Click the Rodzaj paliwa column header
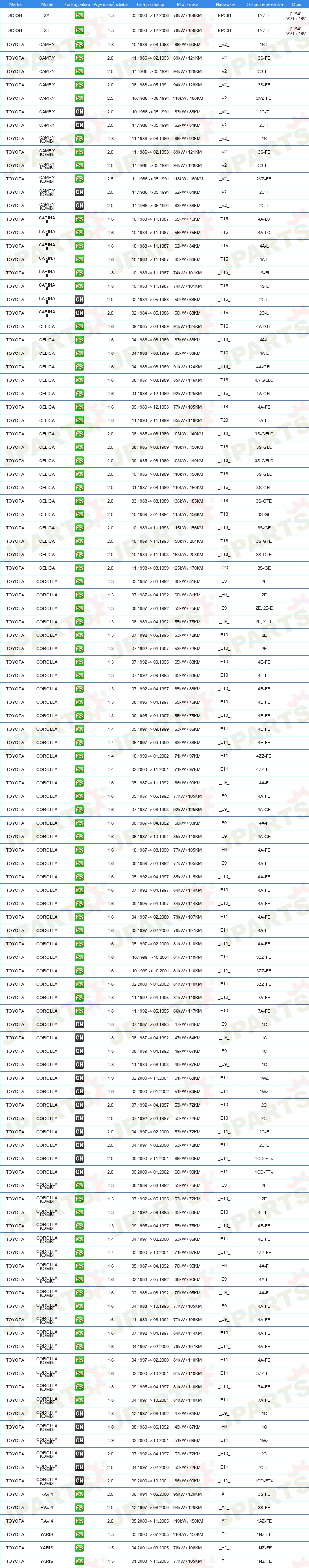309x1568 pixels. [77, 4]
